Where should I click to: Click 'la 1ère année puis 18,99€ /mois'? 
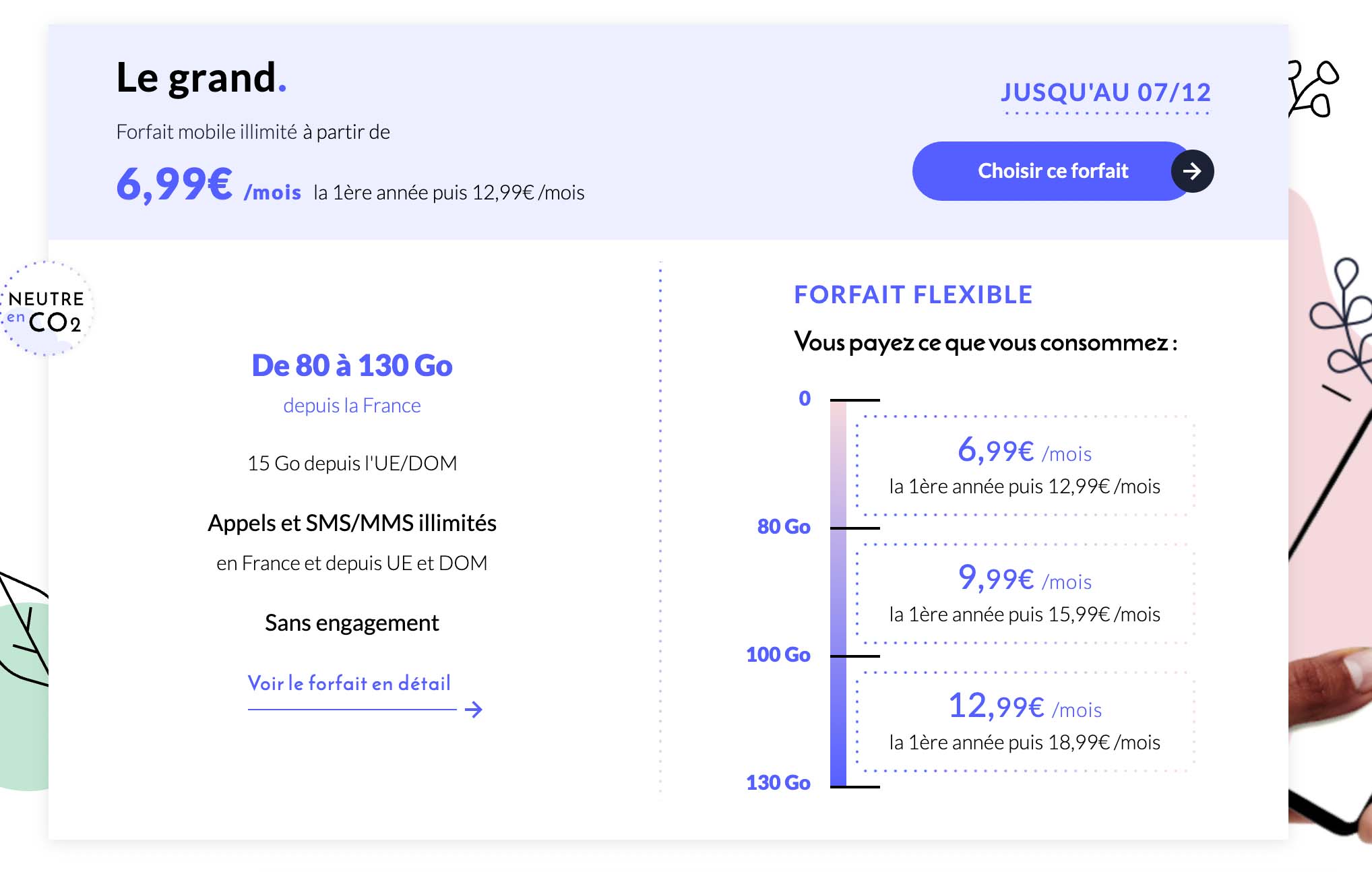tap(1025, 743)
